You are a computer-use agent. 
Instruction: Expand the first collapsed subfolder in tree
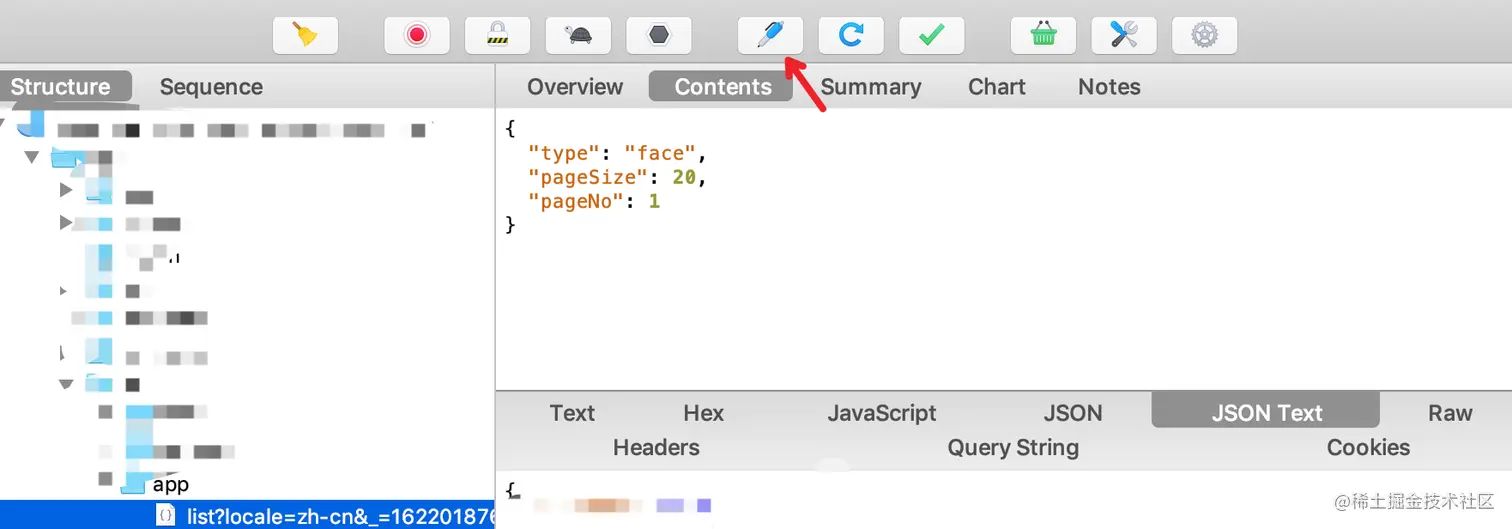(x=66, y=189)
